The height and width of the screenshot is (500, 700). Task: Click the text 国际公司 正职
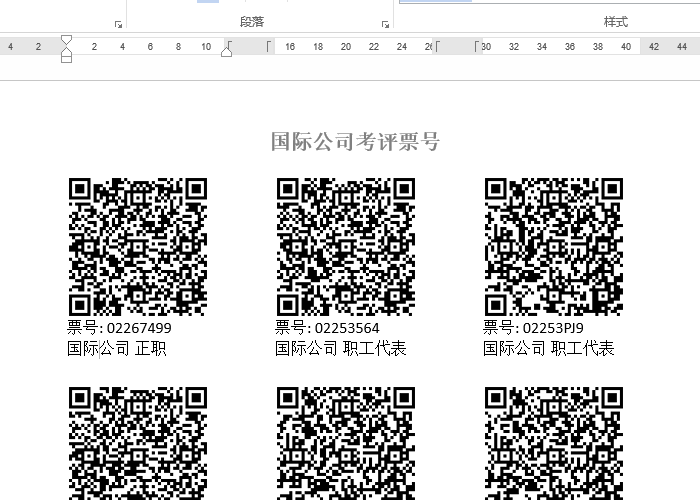(x=117, y=348)
